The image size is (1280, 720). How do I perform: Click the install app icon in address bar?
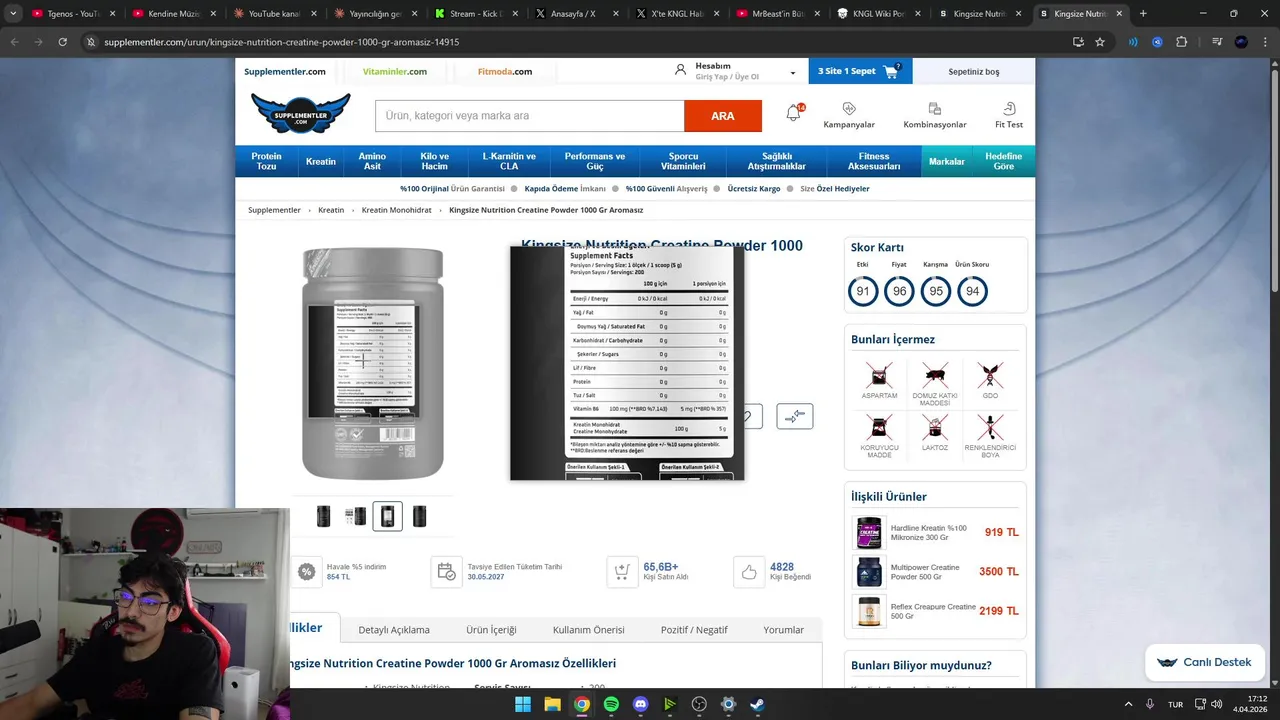coord(1078,42)
